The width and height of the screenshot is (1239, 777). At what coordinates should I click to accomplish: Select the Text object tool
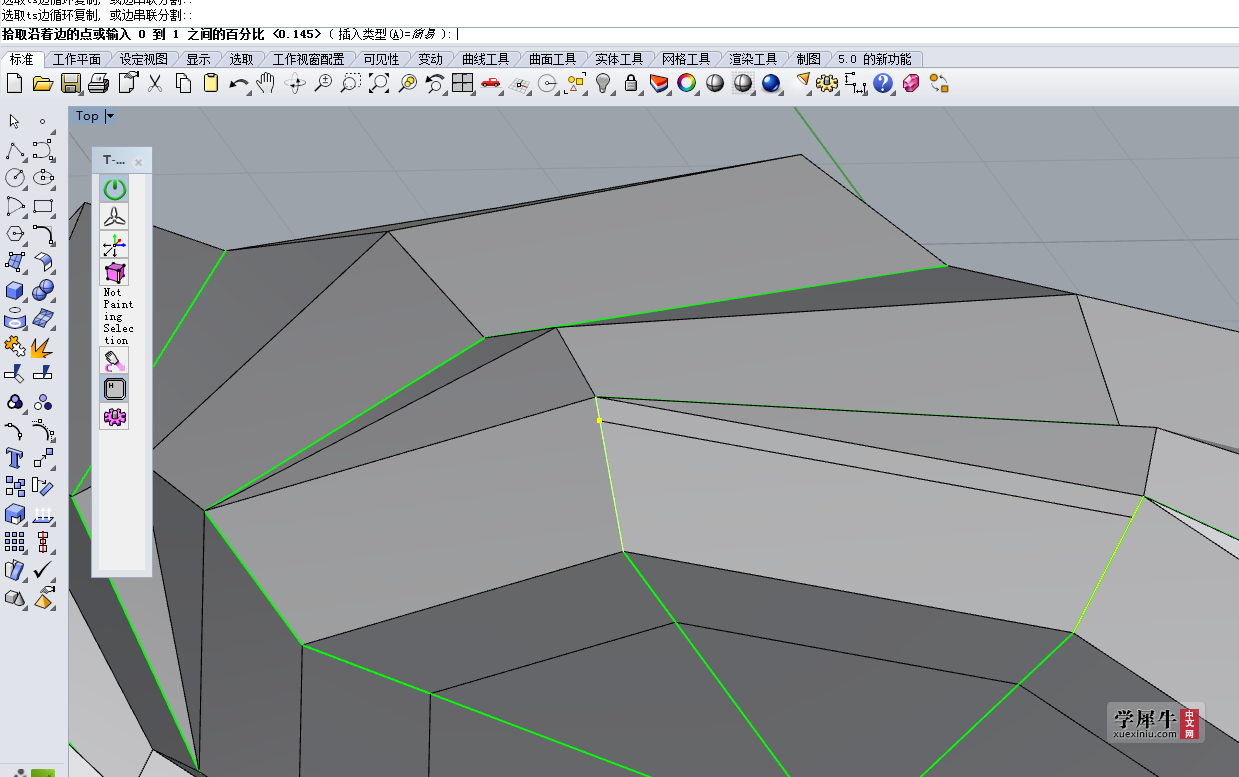15,458
